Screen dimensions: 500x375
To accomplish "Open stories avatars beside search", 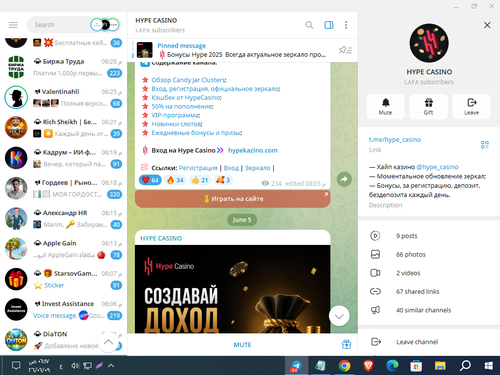I will [105, 25].
